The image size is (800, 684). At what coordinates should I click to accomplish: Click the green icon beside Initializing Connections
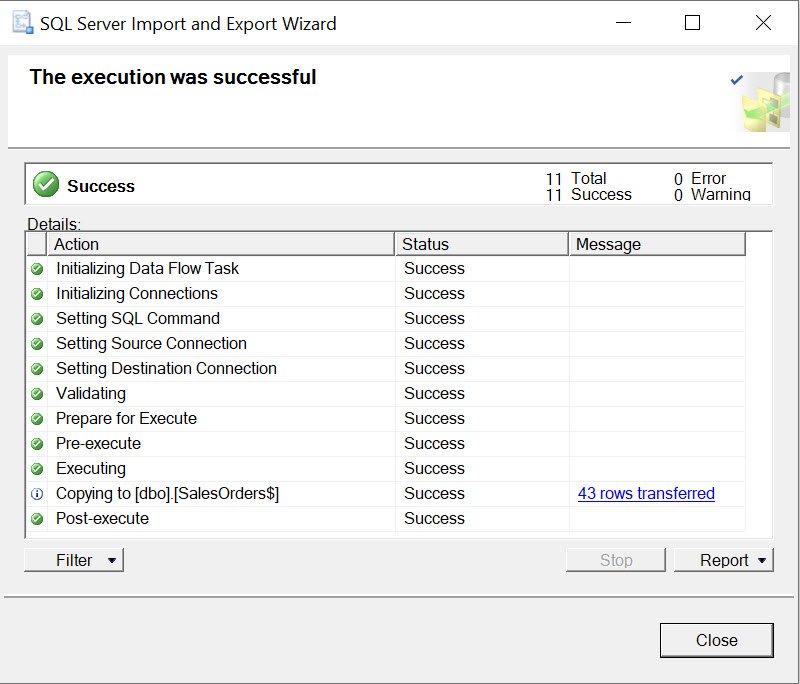[x=37, y=293]
